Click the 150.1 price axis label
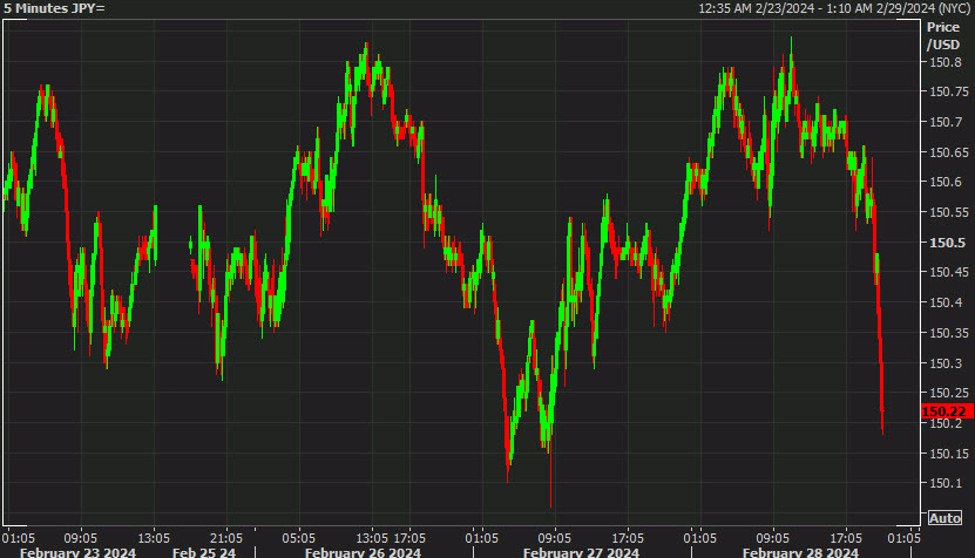 945,484
